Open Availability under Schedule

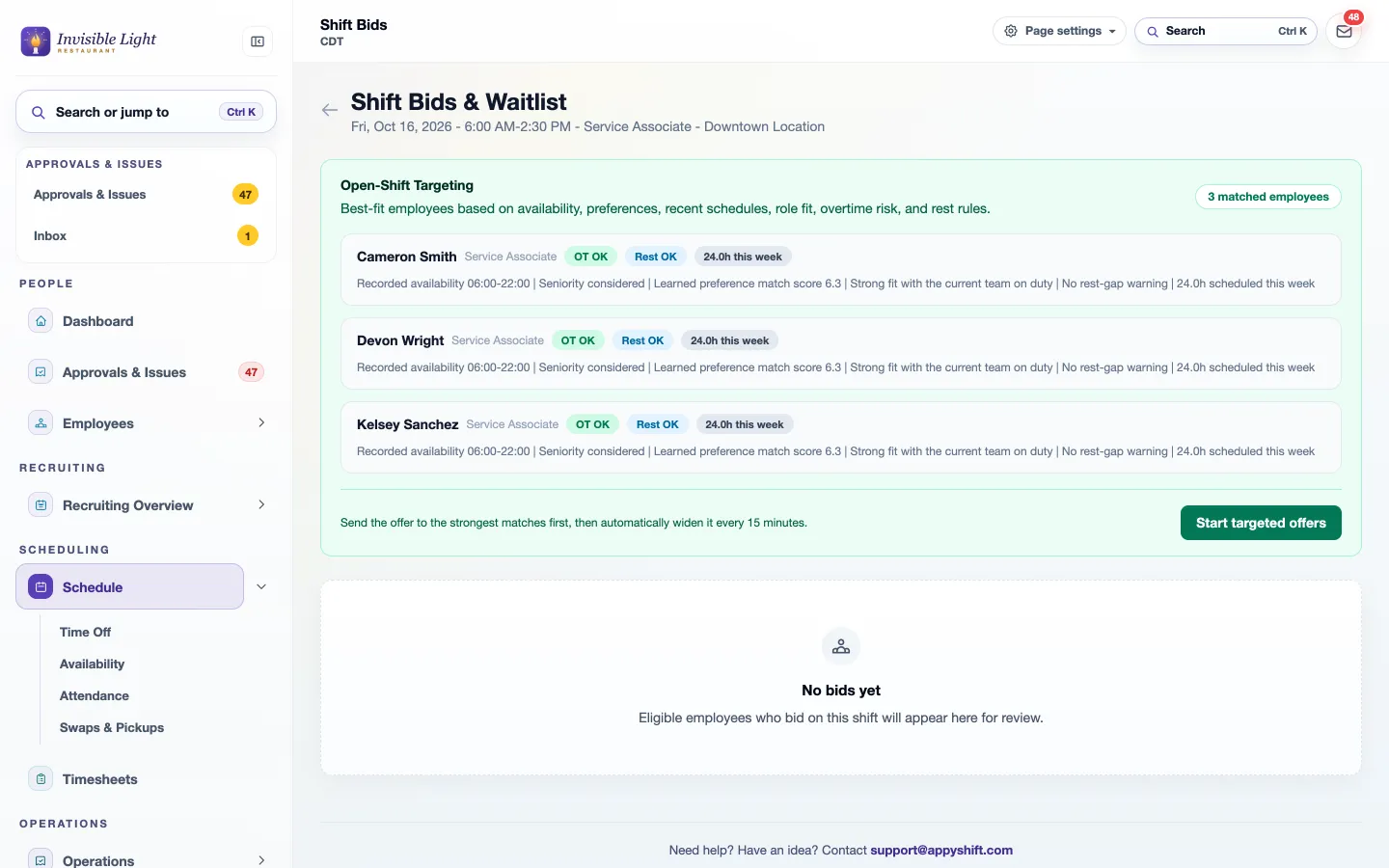pyautogui.click(x=92, y=665)
